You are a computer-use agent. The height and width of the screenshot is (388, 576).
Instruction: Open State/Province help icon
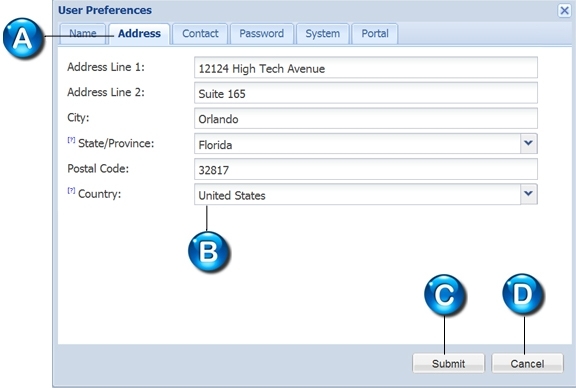(71, 140)
